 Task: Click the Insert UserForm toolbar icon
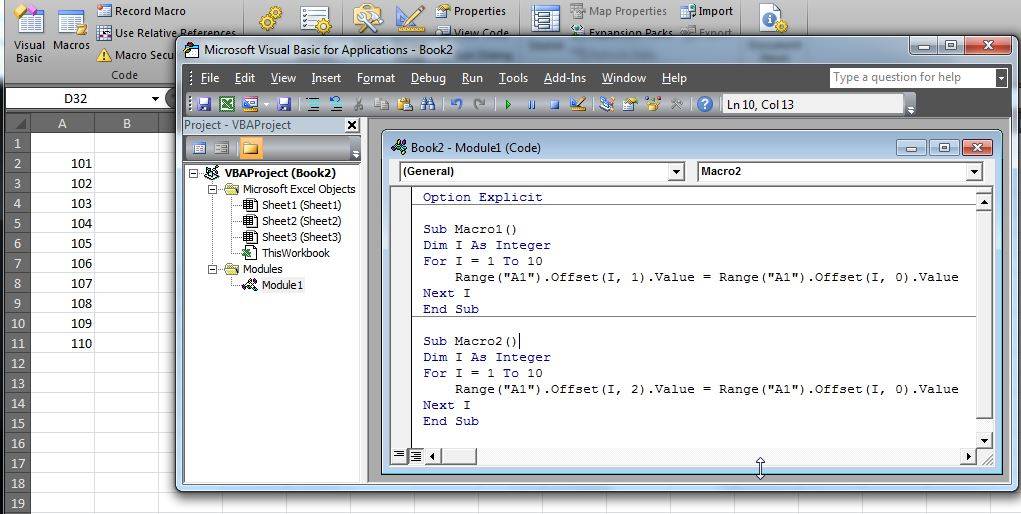[250, 104]
